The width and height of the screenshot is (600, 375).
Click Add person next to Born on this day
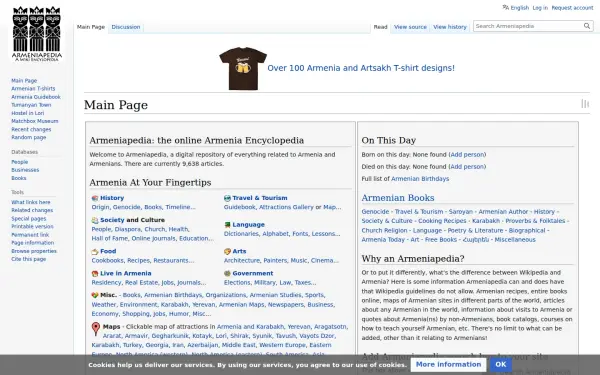[x=467, y=155]
